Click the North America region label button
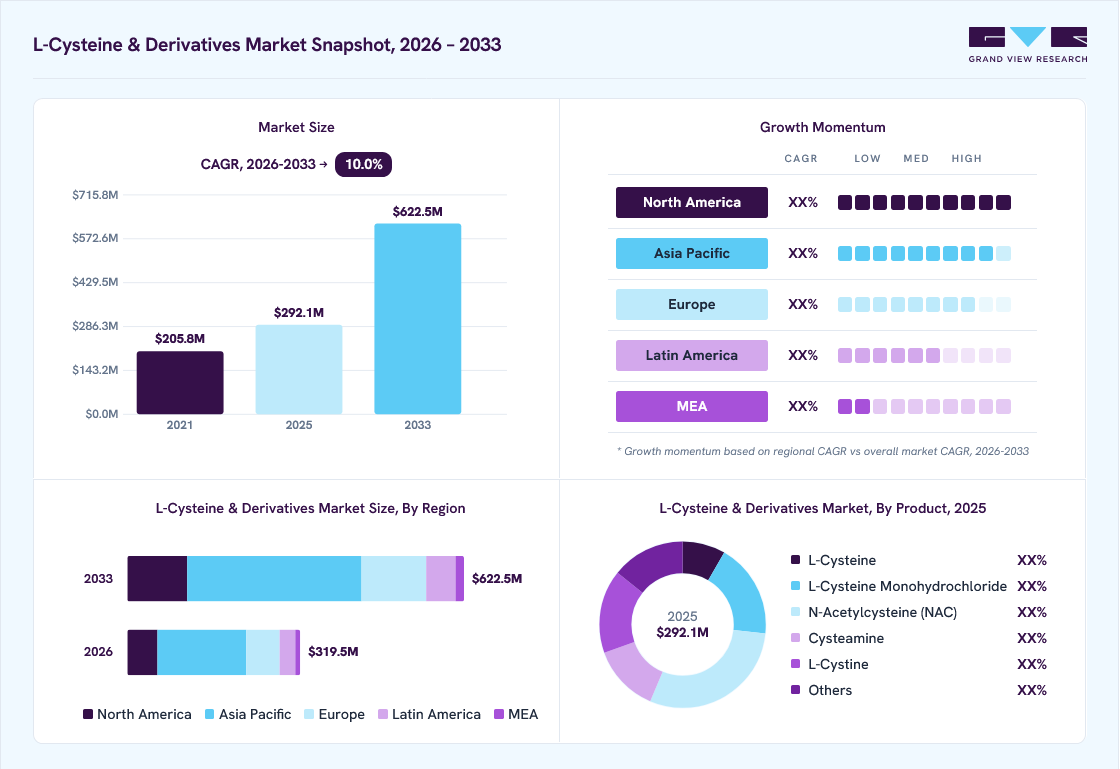This screenshot has height=769, width=1120. click(x=691, y=202)
